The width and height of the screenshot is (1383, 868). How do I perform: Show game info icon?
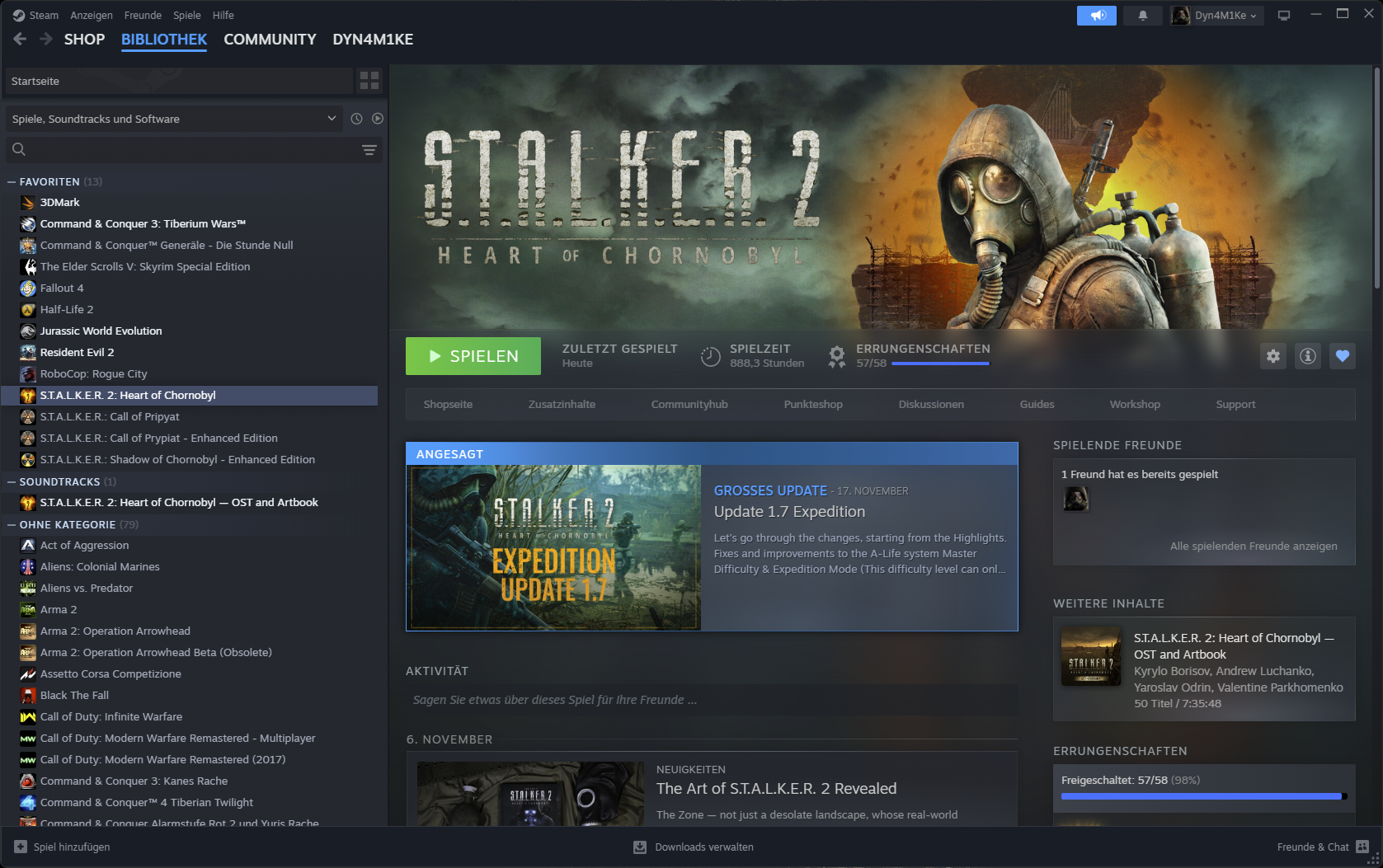[1308, 356]
